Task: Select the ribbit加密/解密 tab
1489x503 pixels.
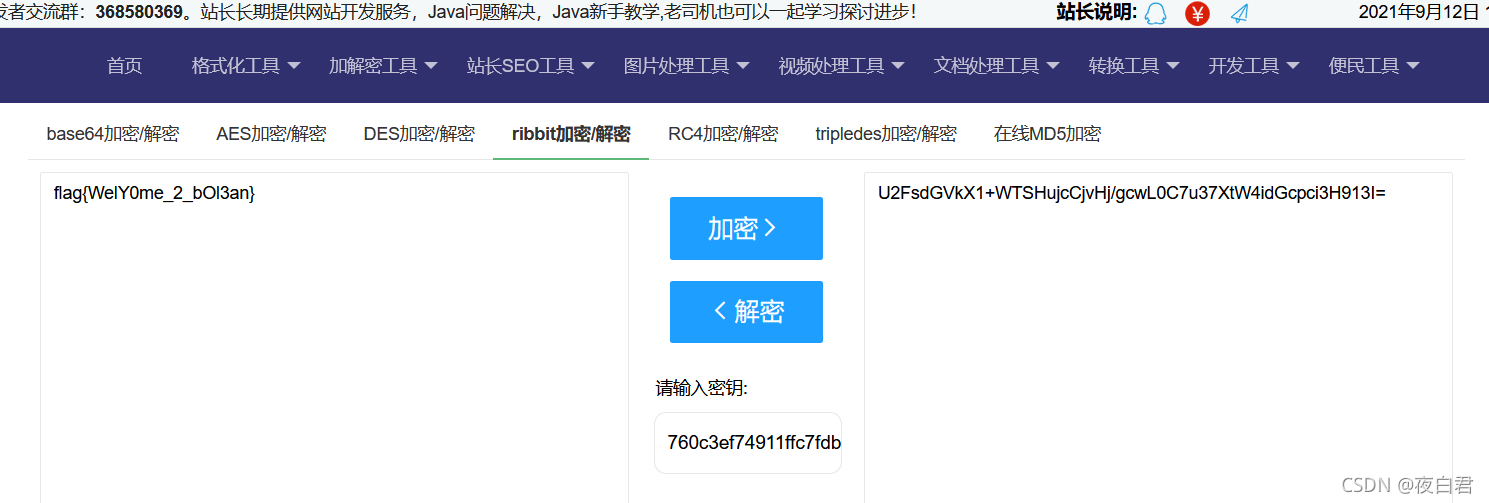Action: 571,134
